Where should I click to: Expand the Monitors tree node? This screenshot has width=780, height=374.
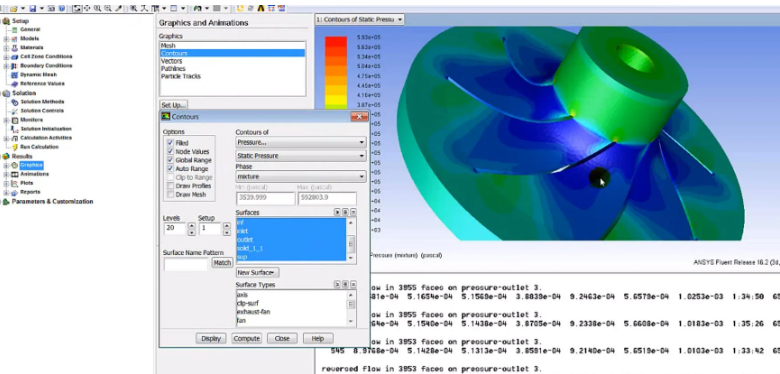(x=6, y=120)
